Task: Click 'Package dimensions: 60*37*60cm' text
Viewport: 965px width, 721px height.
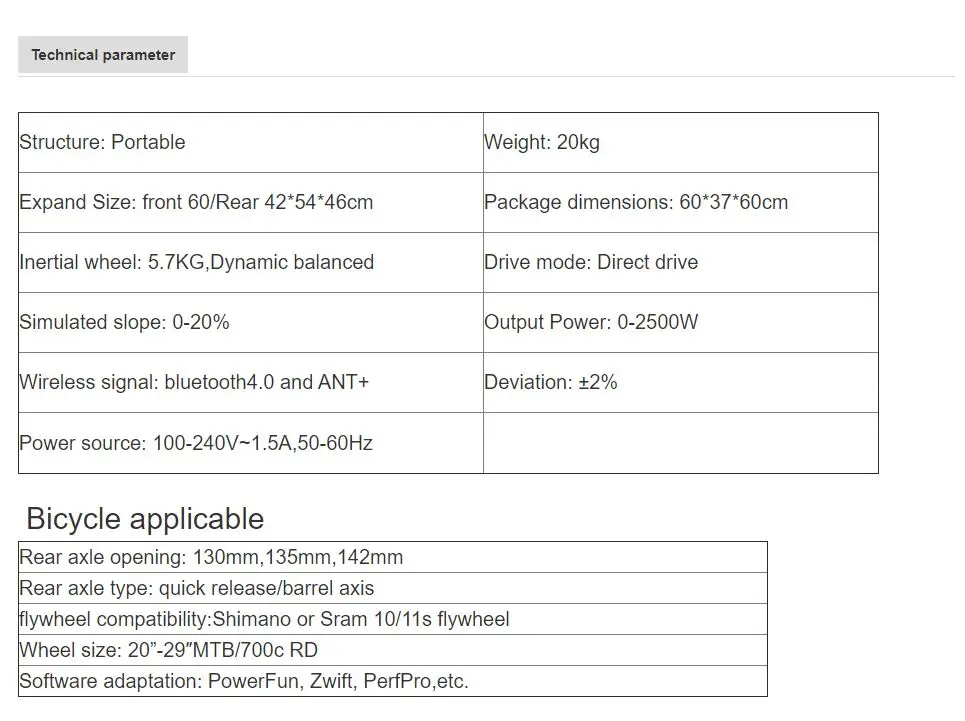Action: point(636,202)
